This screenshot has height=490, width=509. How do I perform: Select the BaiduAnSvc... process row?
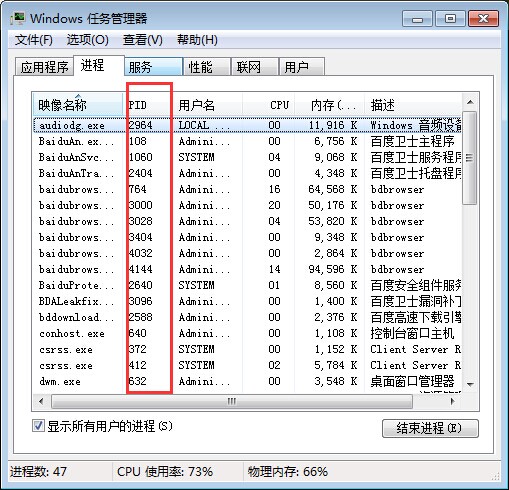point(247,157)
